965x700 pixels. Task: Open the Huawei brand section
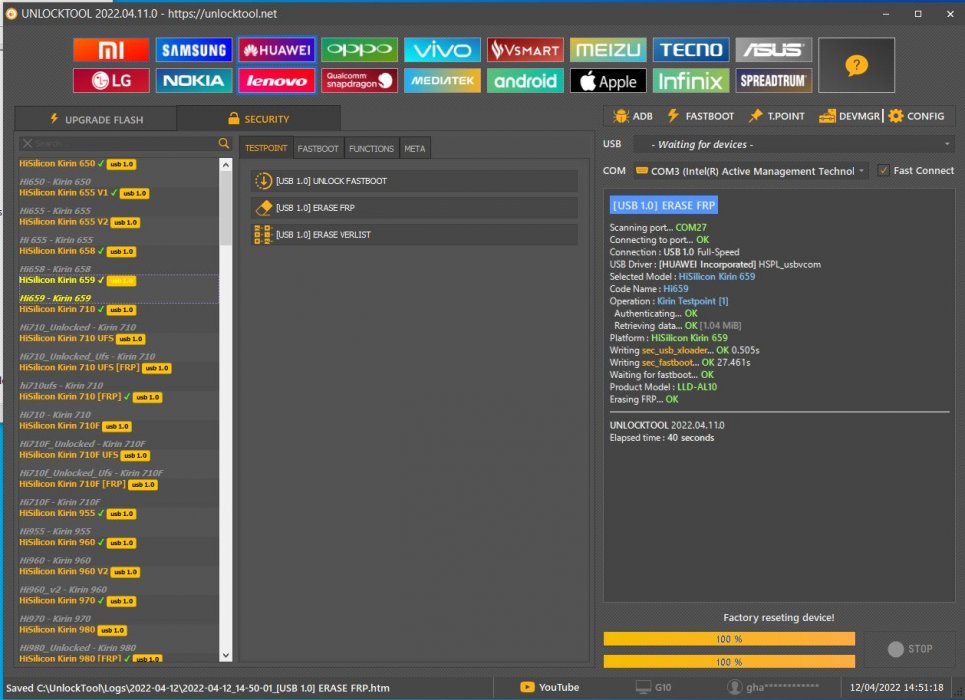tap(277, 50)
